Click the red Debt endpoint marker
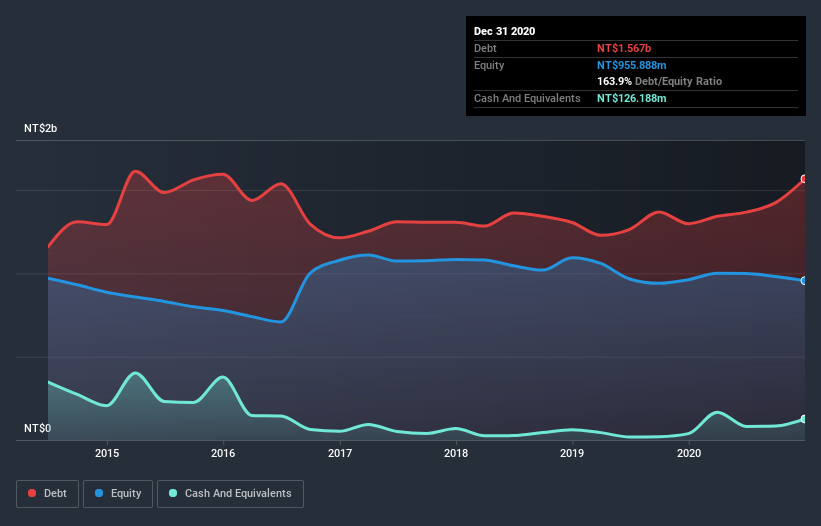The width and height of the screenshot is (821, 526). pyautogui.click(x=804, y=179)
